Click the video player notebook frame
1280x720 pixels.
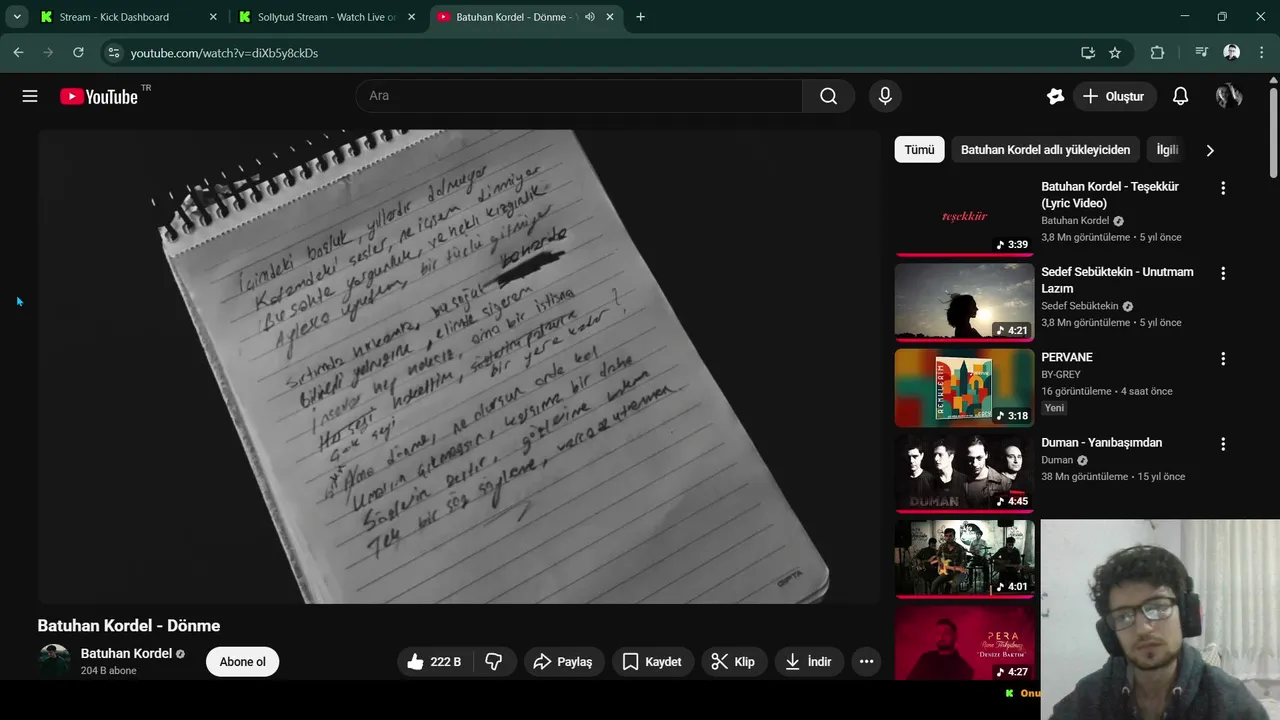tap(459, 366)
